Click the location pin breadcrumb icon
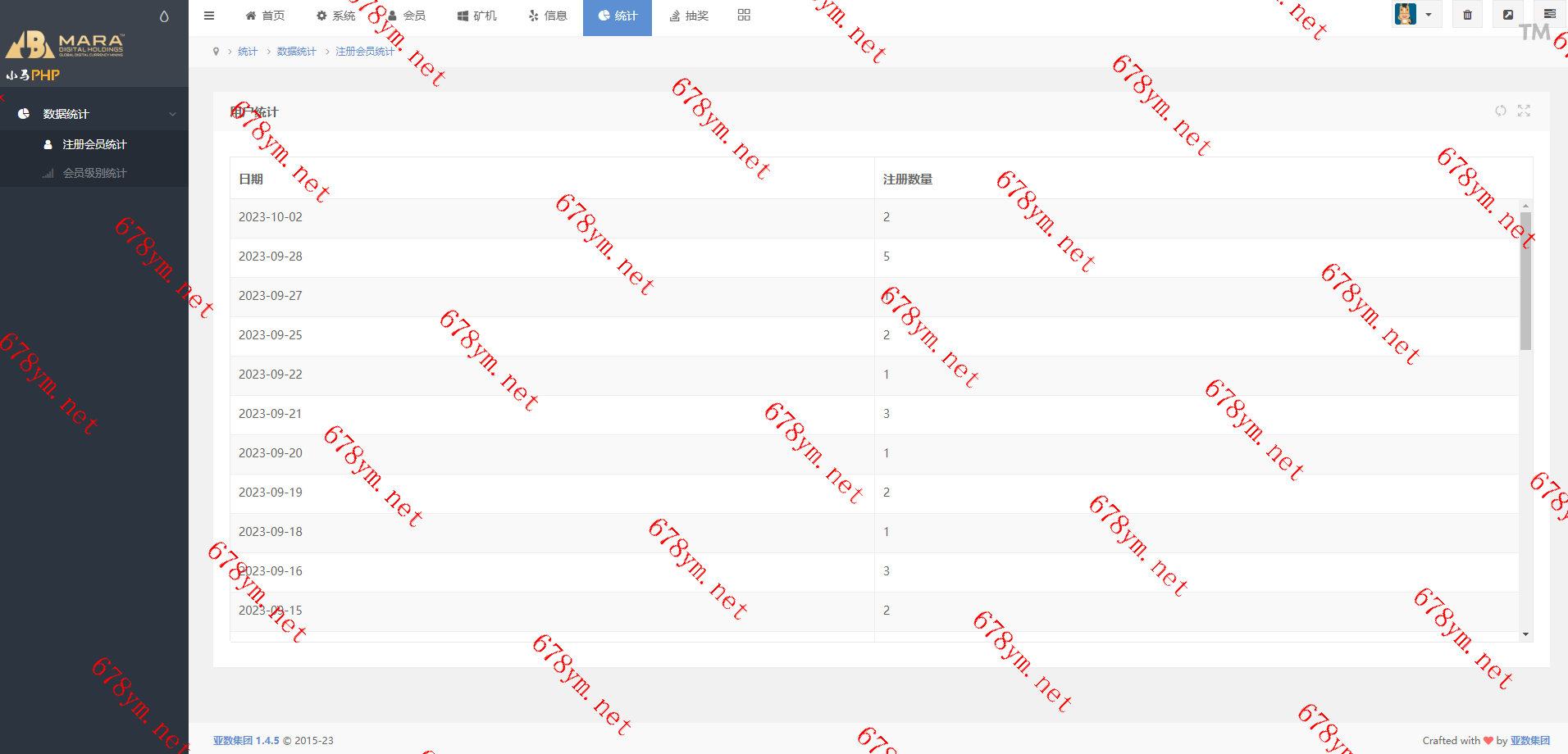1568x754 pixels. pyautogui.click(x=216, y=52)
